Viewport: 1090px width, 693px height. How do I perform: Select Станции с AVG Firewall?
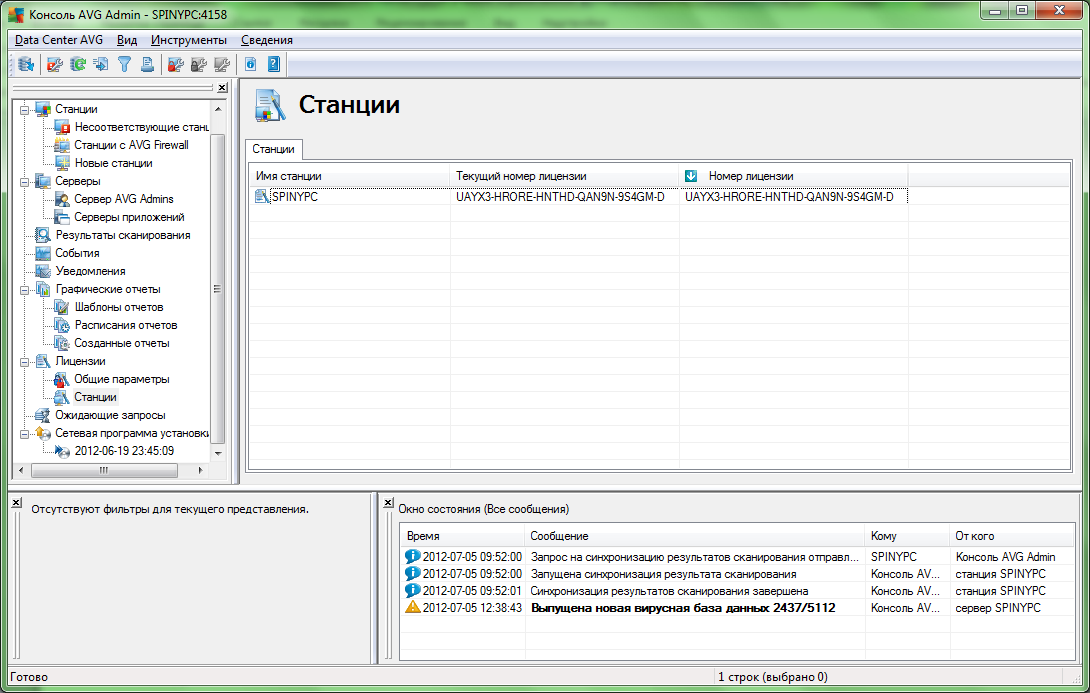click(x=131, y=145)
